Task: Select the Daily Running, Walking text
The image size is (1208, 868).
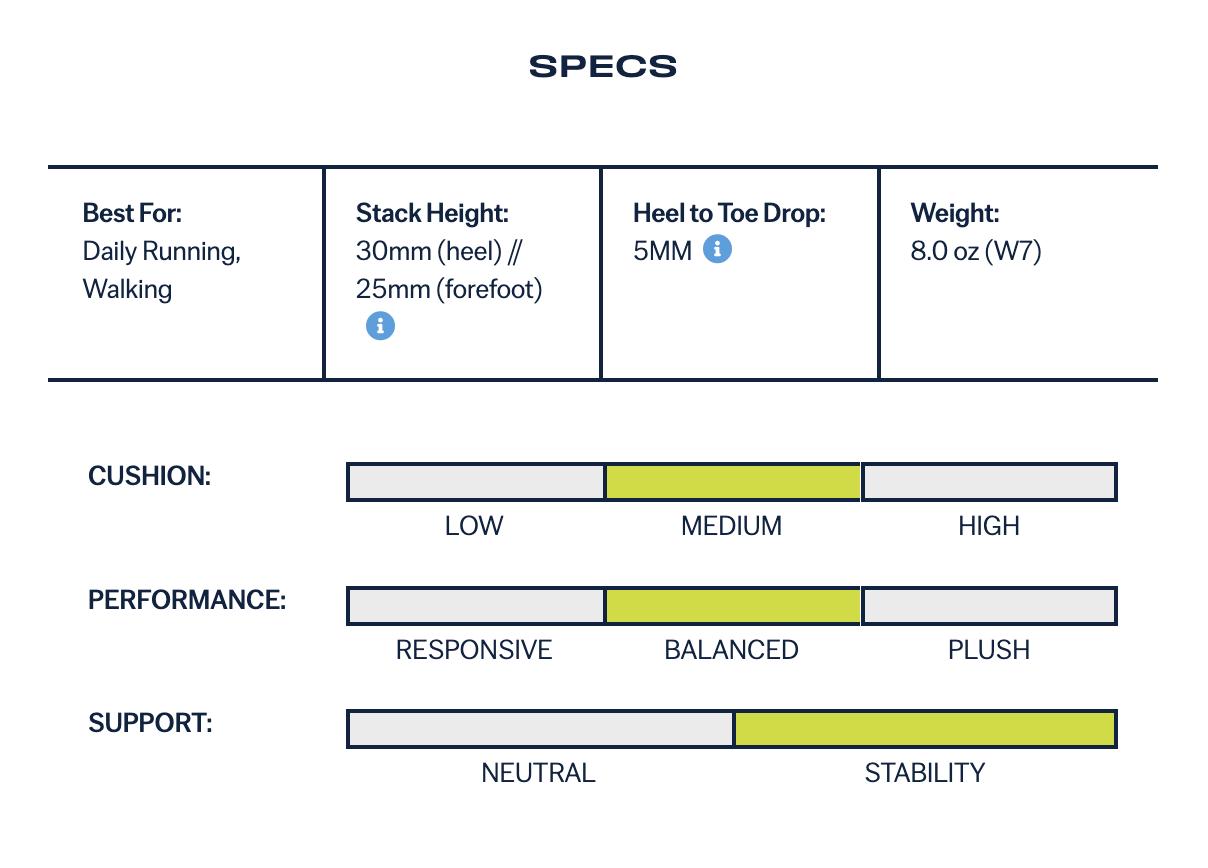Action: pos(161,270)
